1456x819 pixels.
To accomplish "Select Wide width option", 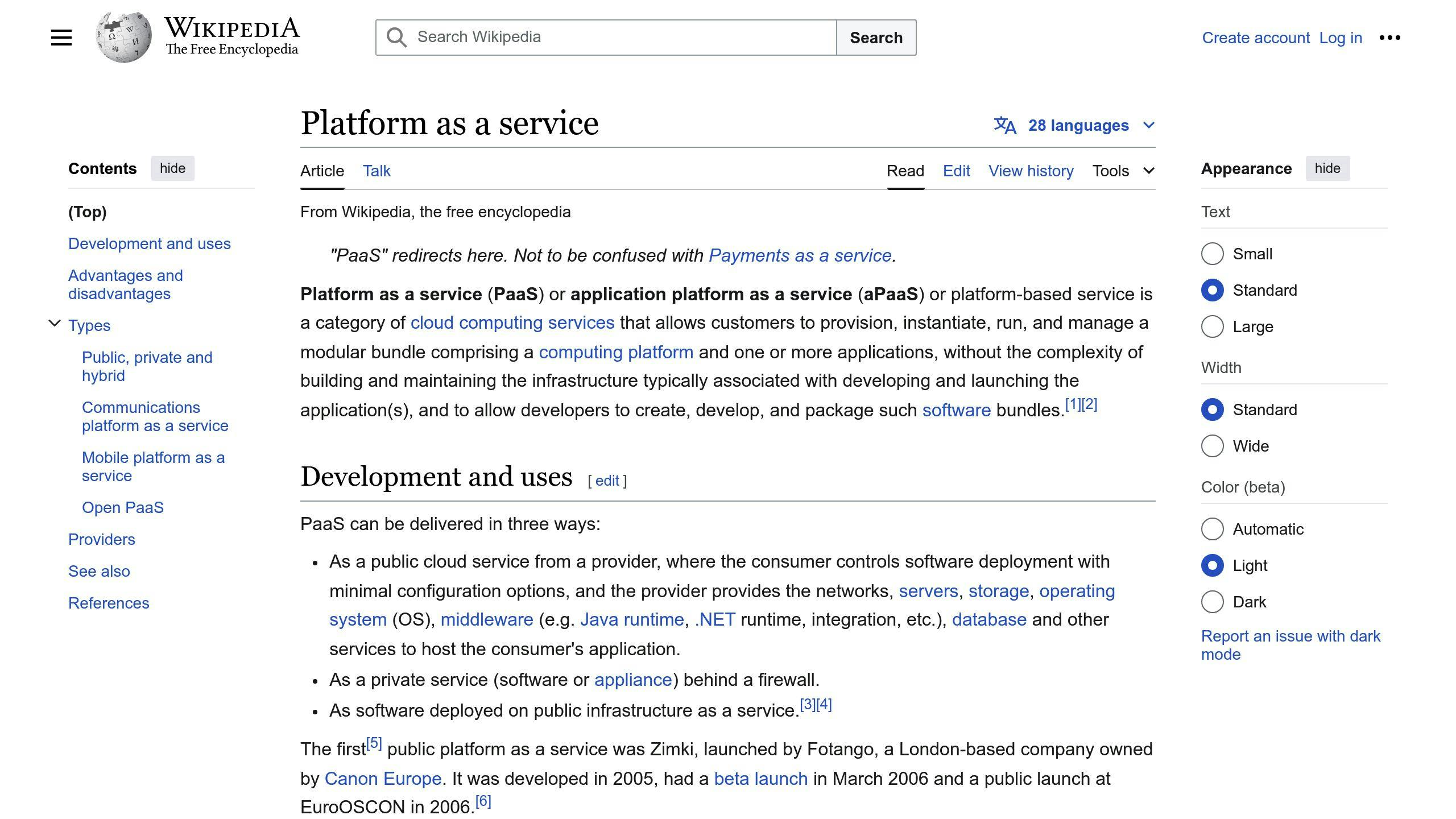I will point(1212,446).
